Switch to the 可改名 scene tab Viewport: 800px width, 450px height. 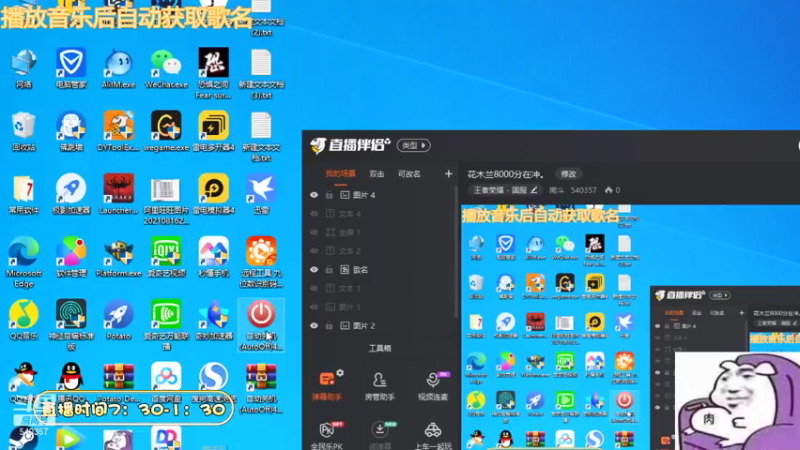pyautogui.click(x=409, y=174)
